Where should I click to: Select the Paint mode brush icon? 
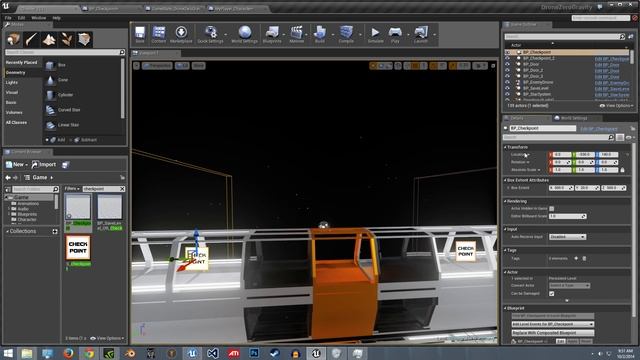point(31,39)
